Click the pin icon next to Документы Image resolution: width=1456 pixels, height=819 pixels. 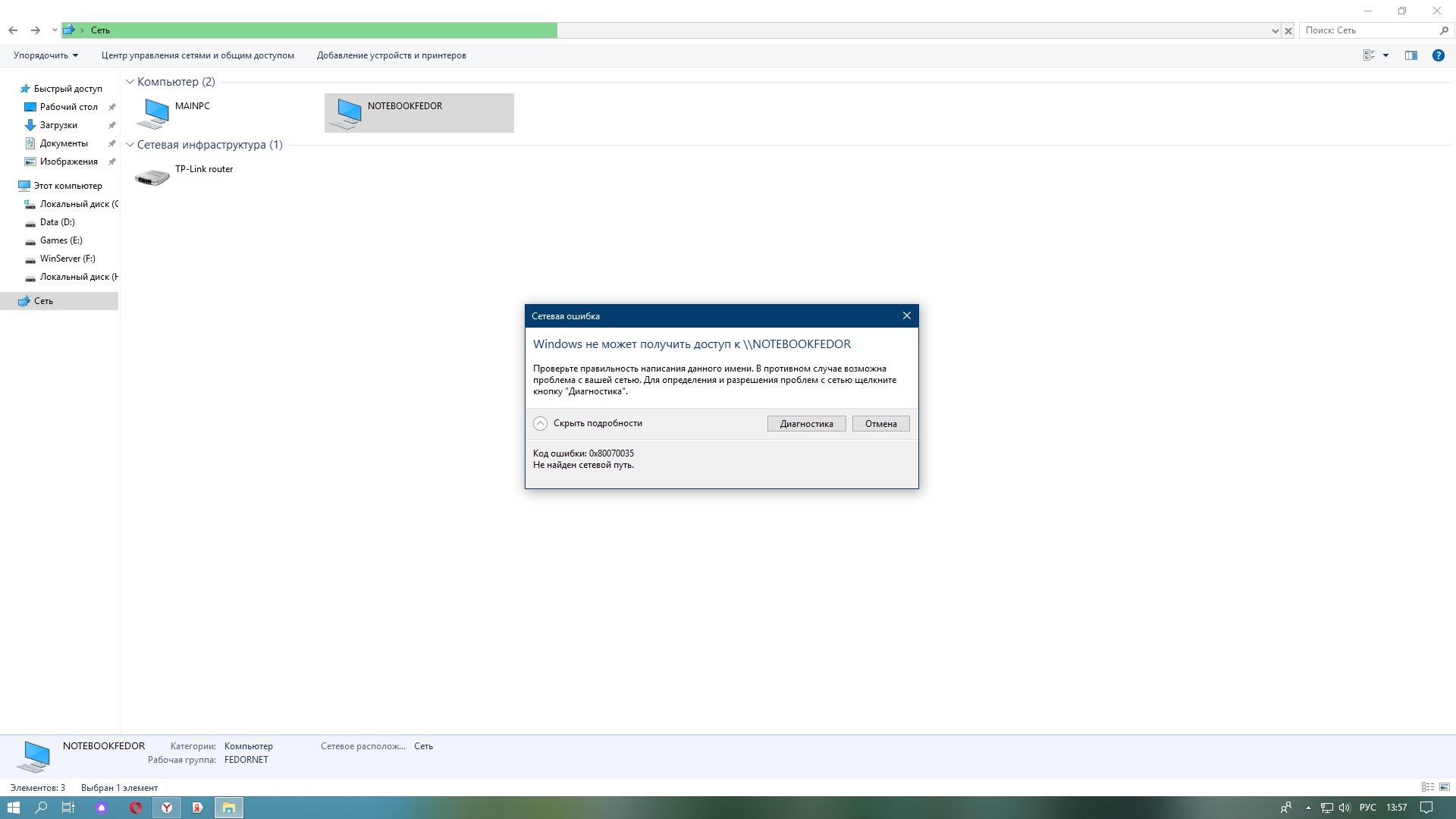(x=112, y=143)
